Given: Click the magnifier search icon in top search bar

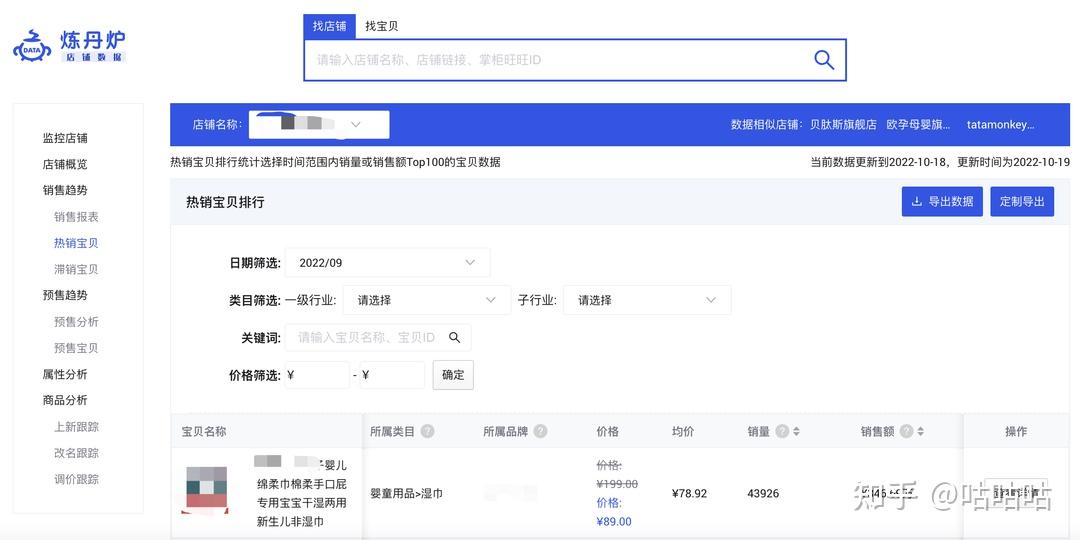Looking at the screenshot, I should (x=824, y=60).
